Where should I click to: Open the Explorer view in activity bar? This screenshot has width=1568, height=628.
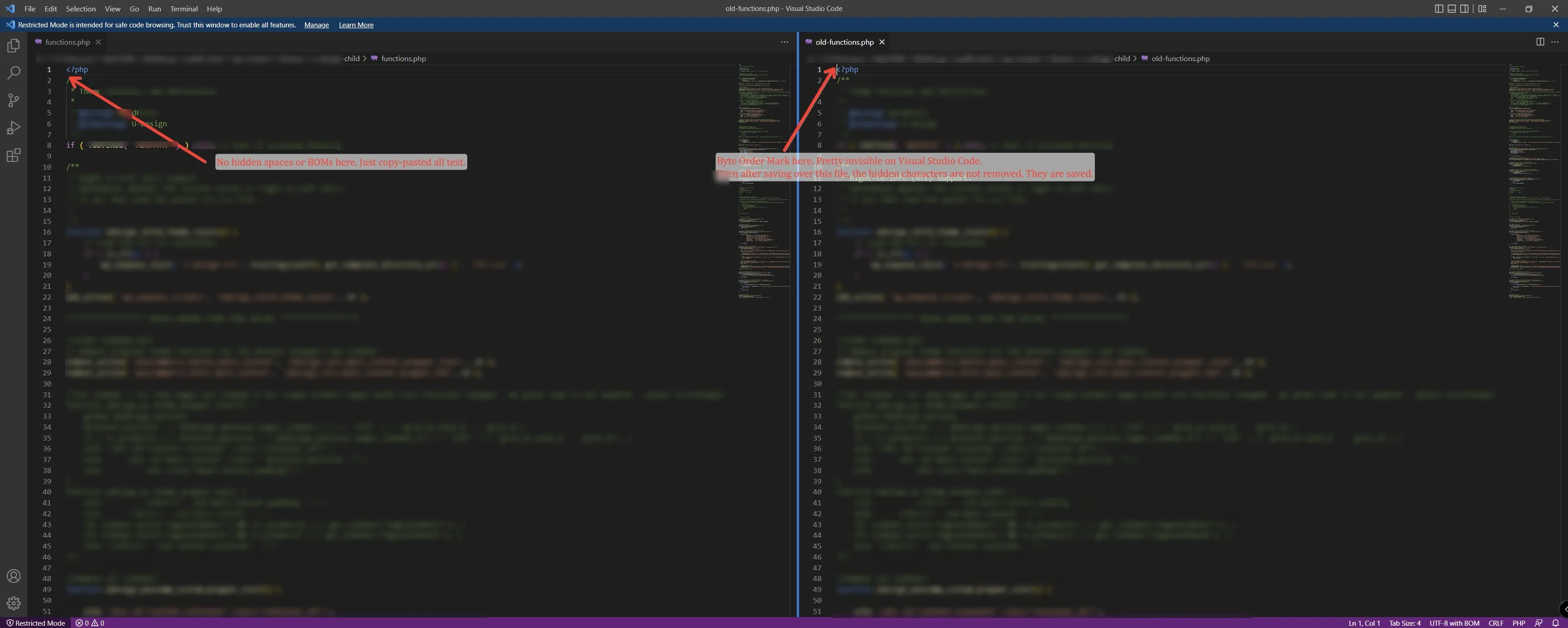tap(13, 46)
